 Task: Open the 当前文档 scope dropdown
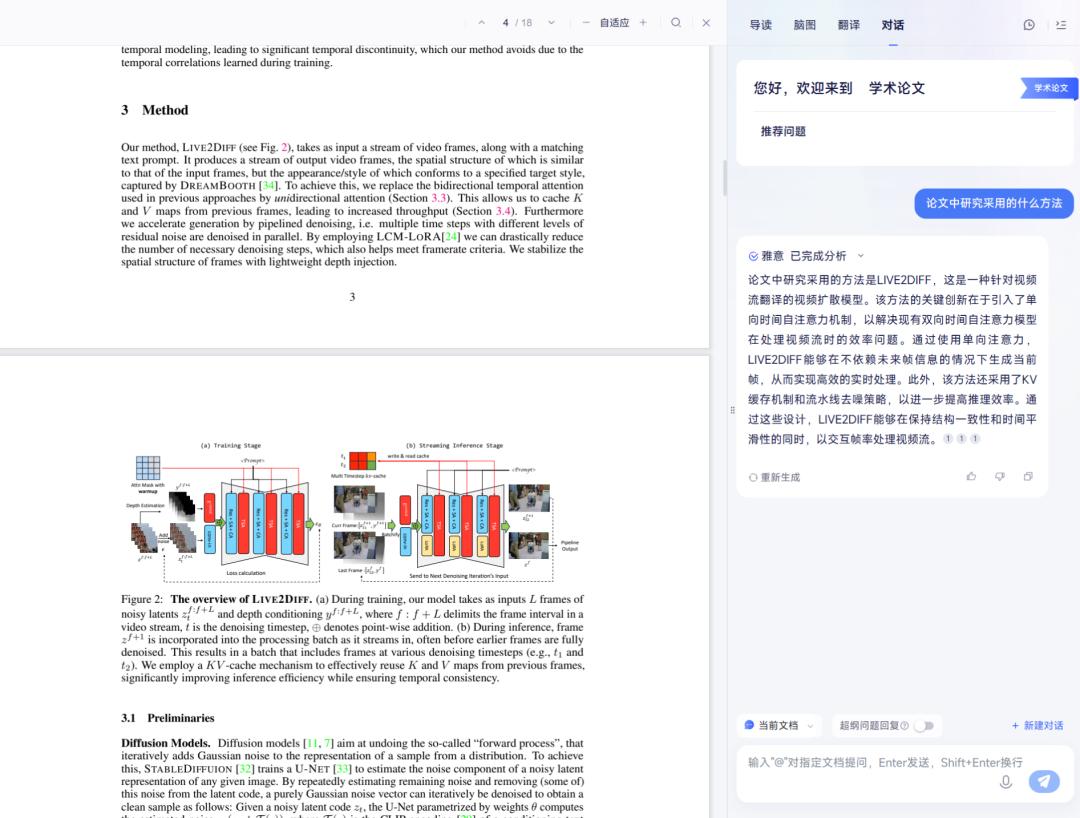(x=780, y=726)
